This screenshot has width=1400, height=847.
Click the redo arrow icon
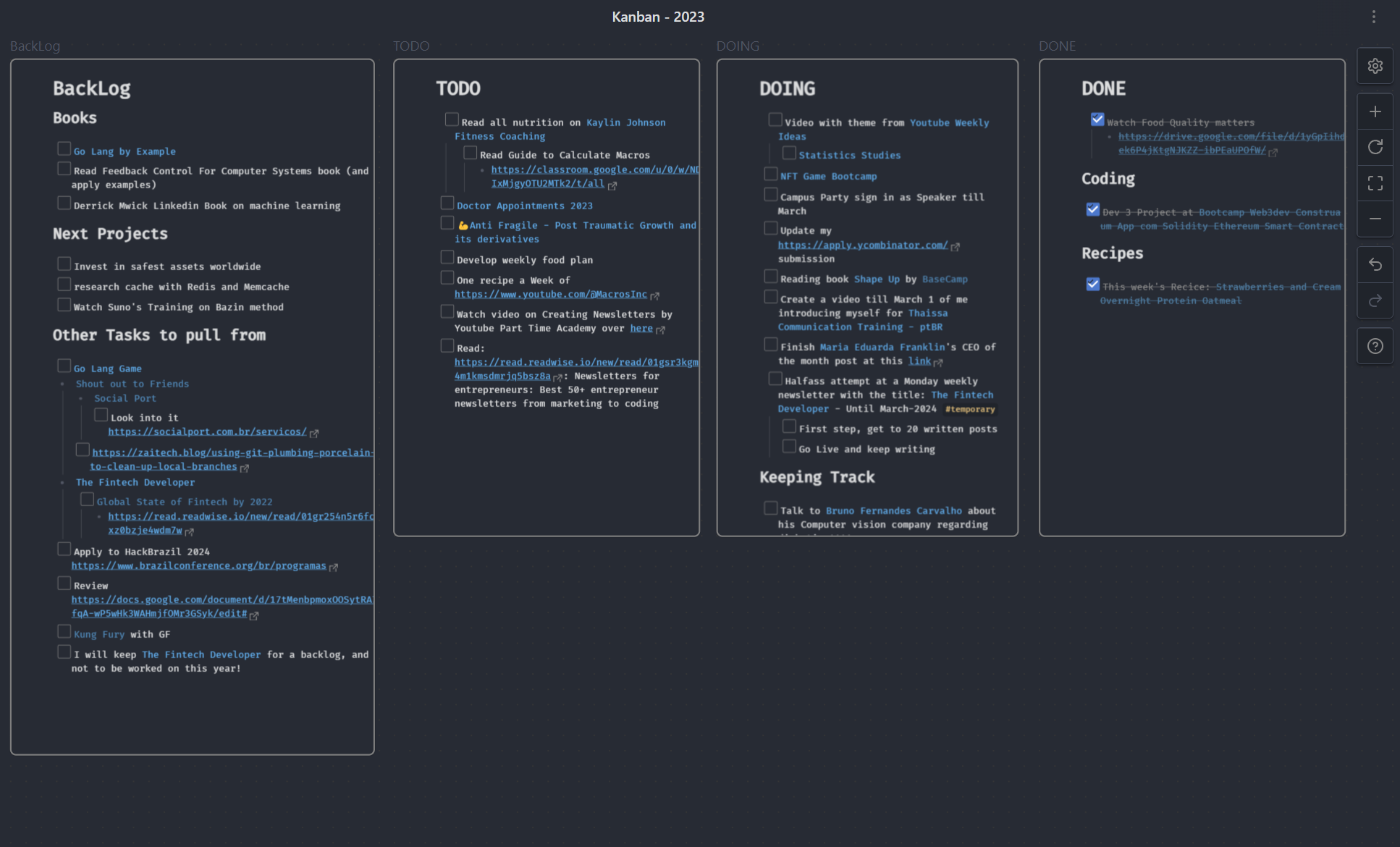pyautogui.click(x=1375, y=300)
